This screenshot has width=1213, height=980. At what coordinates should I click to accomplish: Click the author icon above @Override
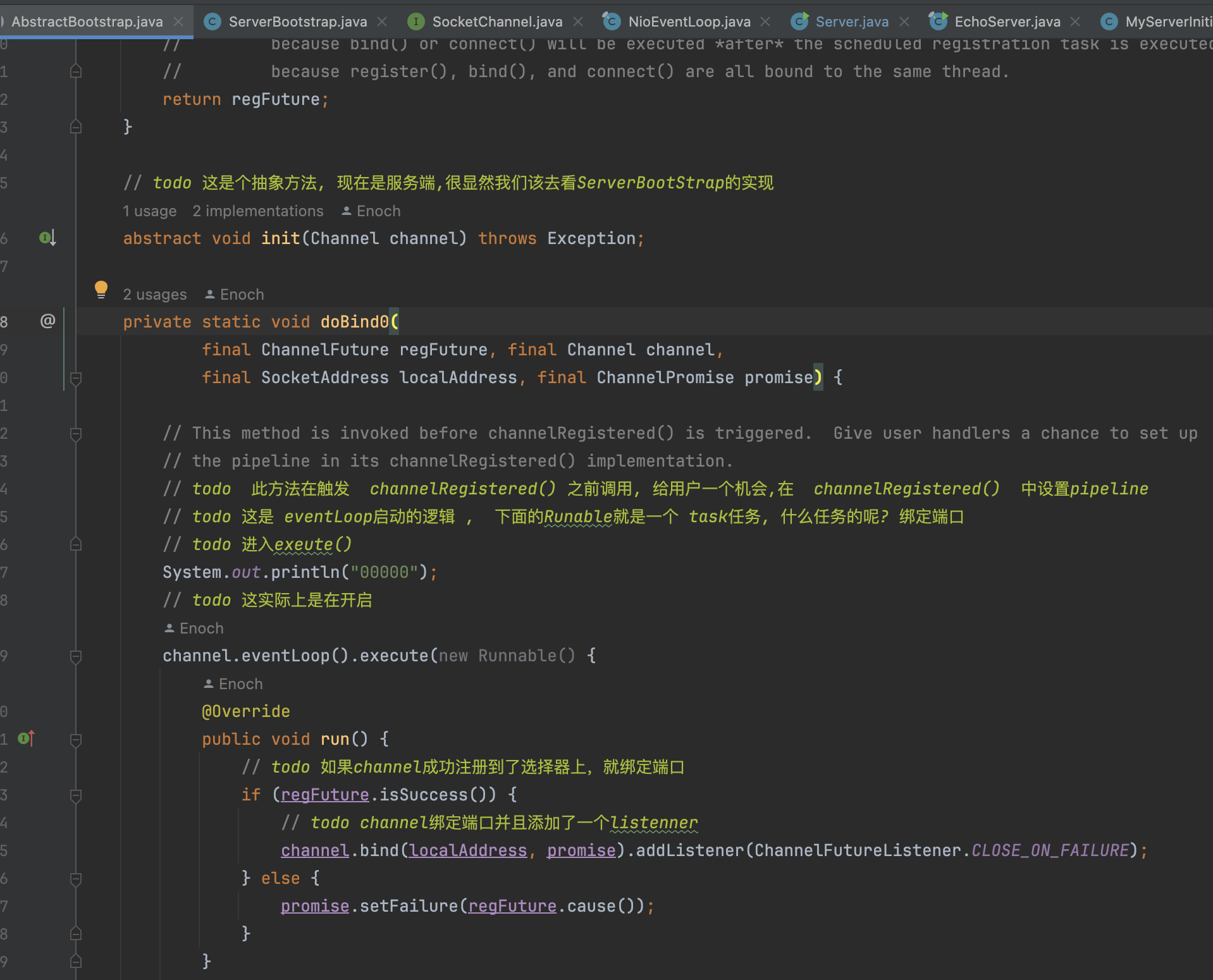pyautogui.click(x=209, y=684)
